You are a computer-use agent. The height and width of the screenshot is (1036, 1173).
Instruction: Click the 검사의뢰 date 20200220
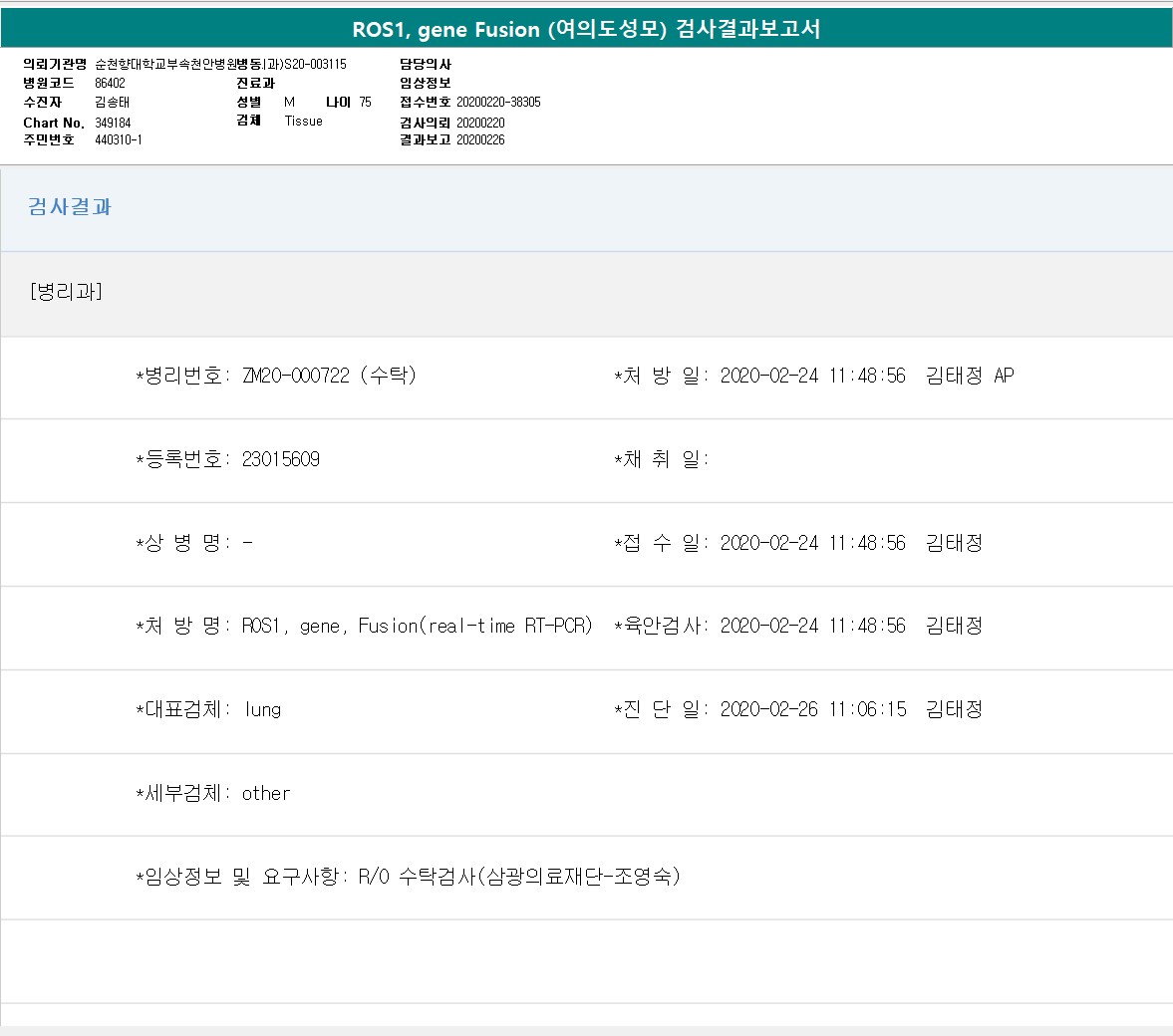click(480, 123)
